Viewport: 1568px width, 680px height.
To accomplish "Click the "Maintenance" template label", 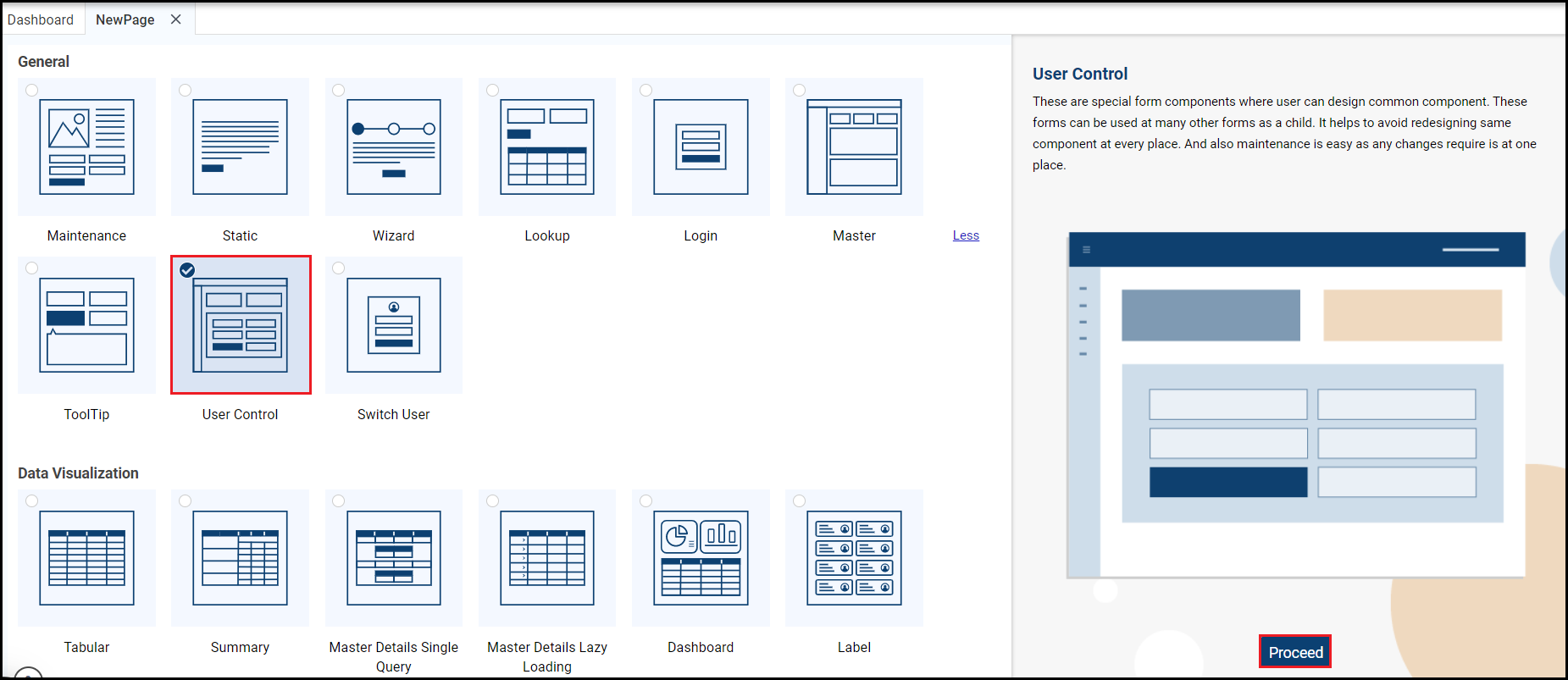I will [x=86, y=236].
